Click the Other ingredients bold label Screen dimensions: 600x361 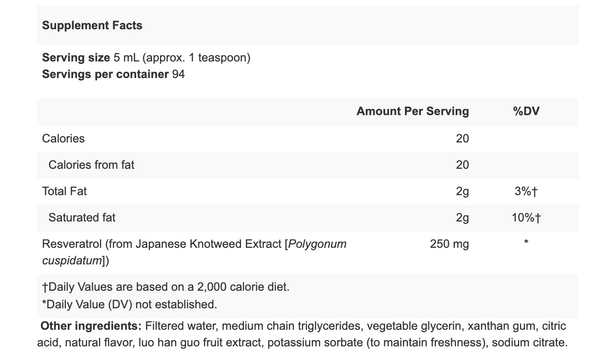(x=91, y=326)
